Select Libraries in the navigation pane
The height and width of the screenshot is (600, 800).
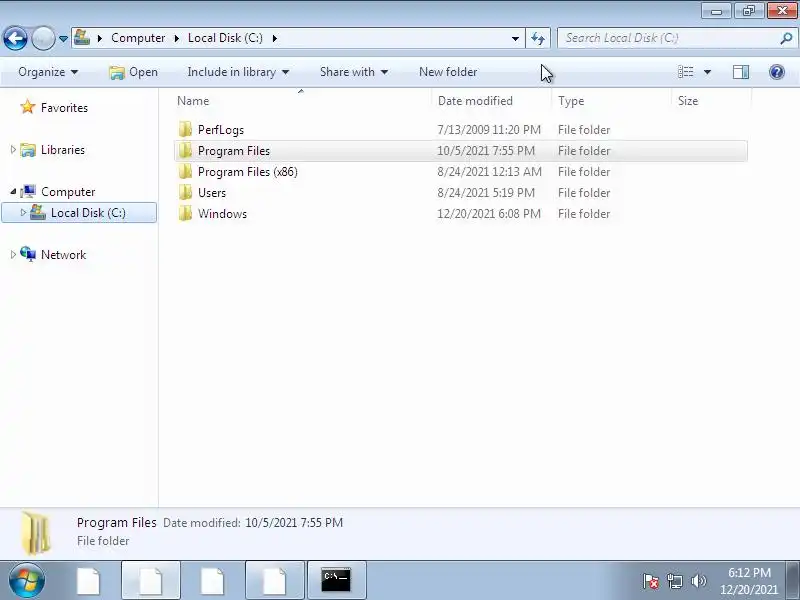(63, 149)
